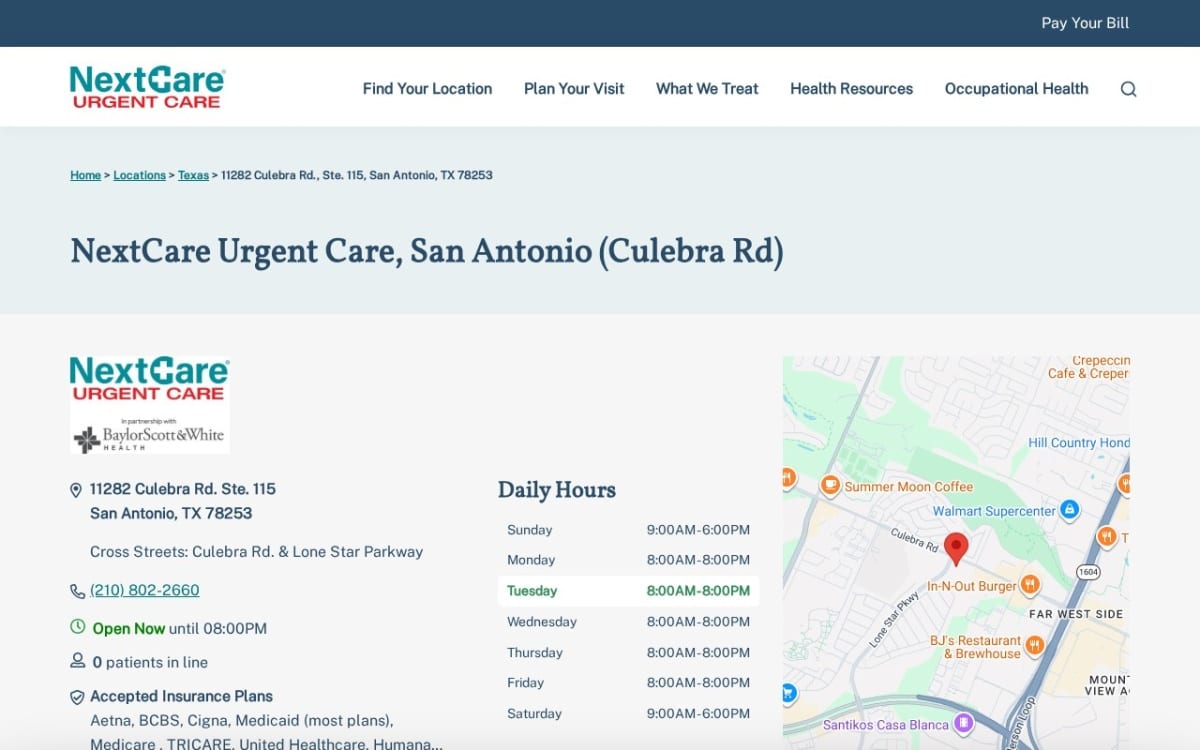Open the Texas breadcrumb link
Screen dimensions: 1200x750
(x=193, y=175)
